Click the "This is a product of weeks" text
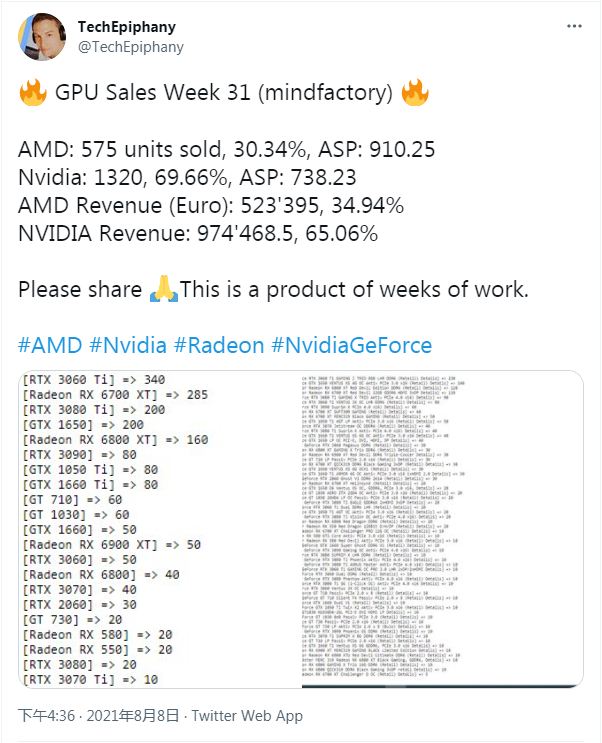Screen dimensions: 602x743 pos(348,290)
